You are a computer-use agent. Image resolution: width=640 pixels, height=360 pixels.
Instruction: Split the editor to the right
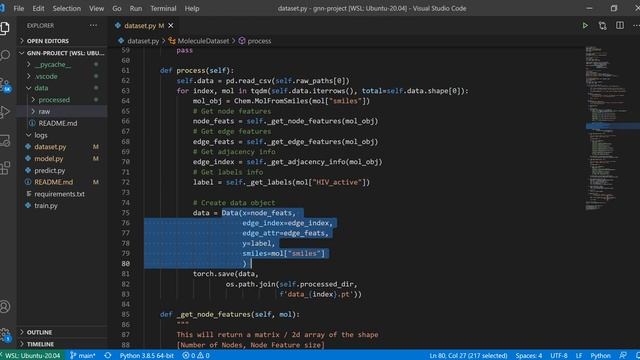click(x=620, y=25)
